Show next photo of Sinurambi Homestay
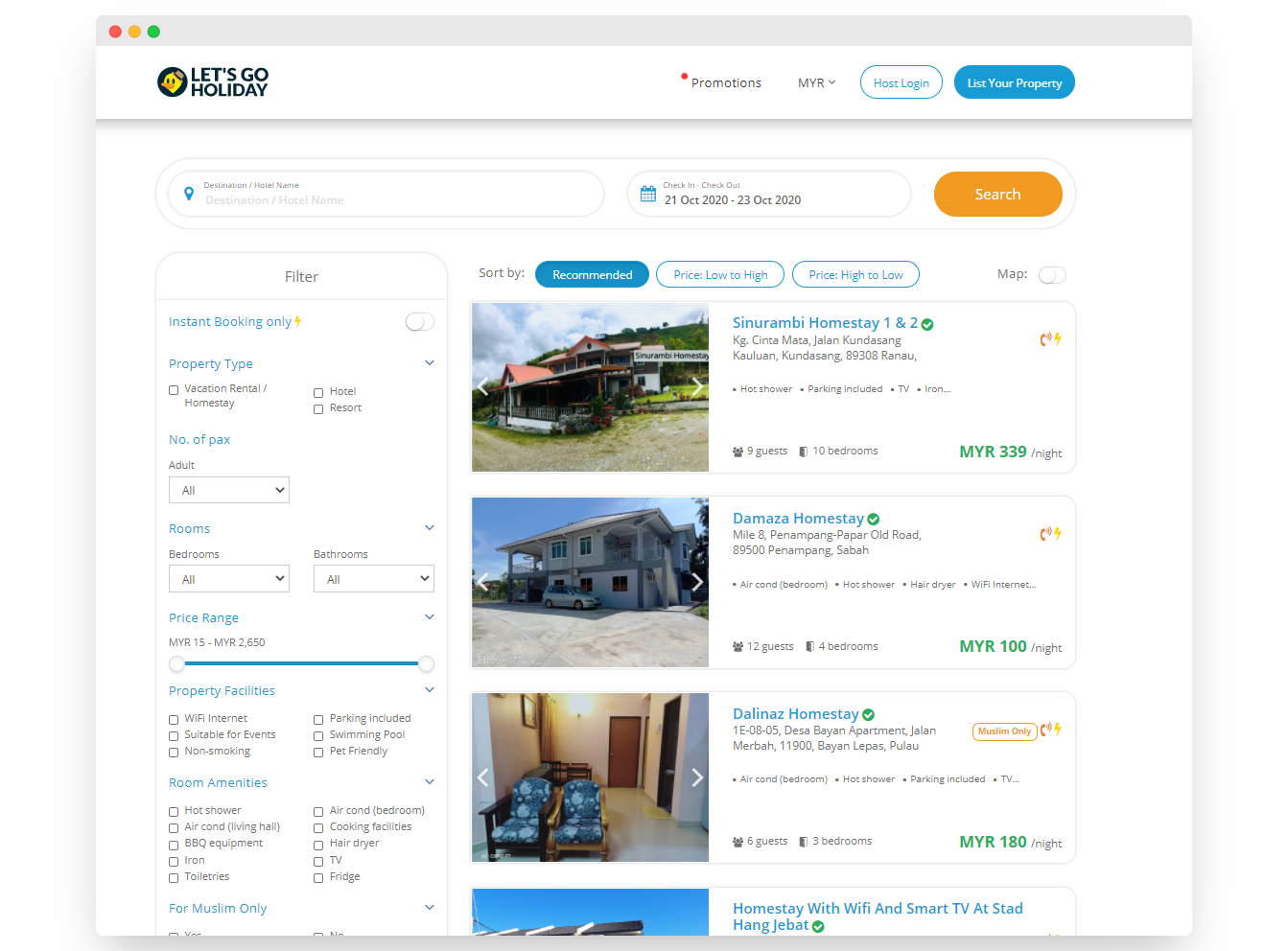The height and width of the screenshot is (951, 1288). pos(697,387)
